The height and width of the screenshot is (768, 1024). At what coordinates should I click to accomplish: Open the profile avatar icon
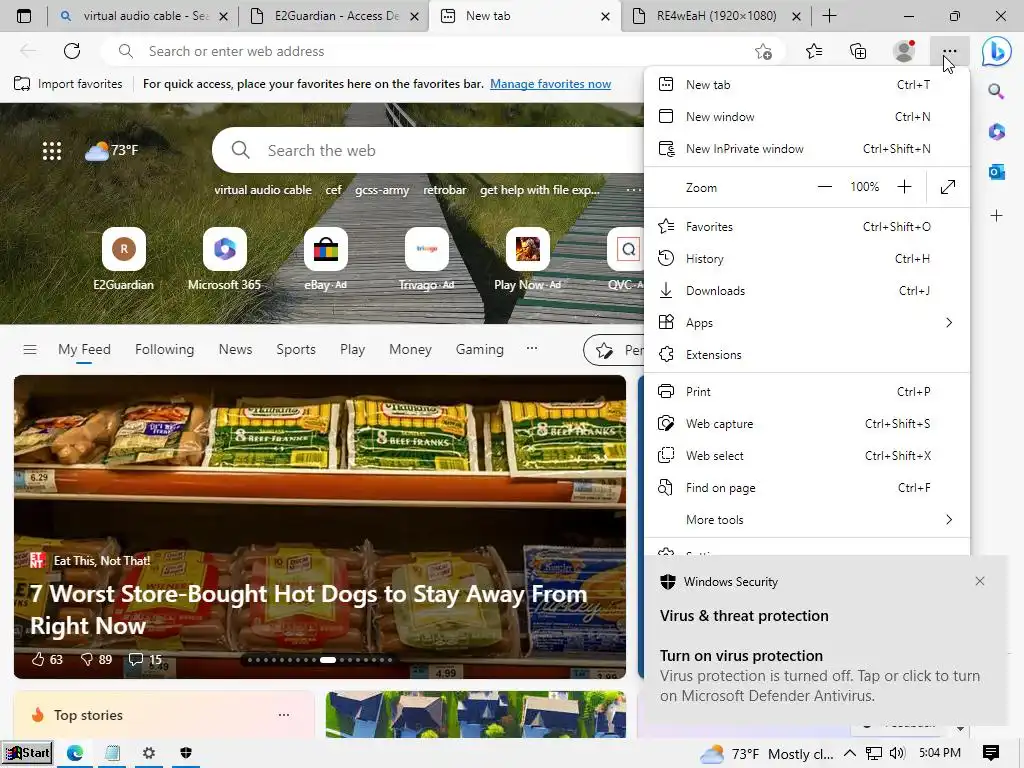904,51
